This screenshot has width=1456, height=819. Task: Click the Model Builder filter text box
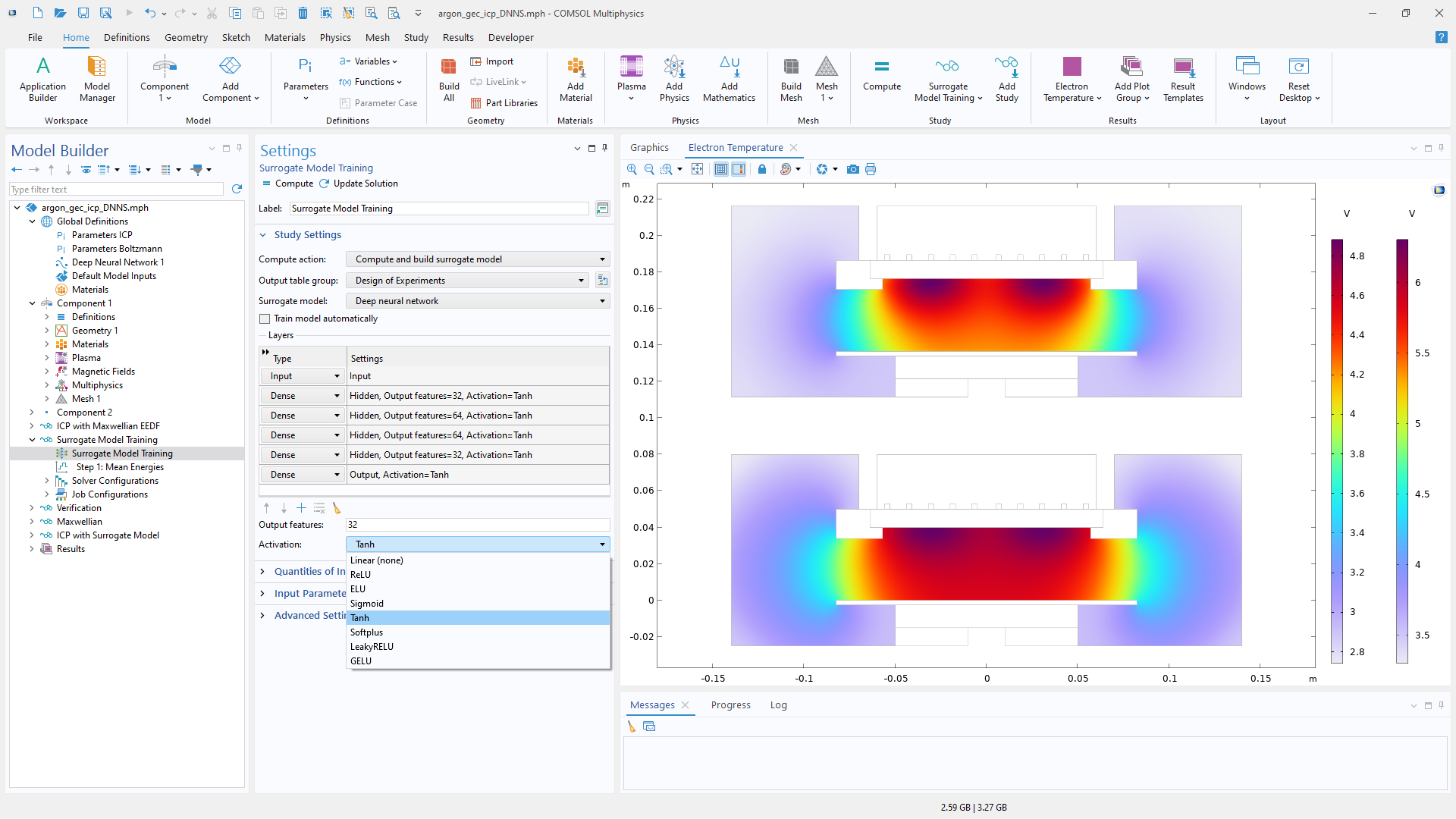click(x=117, y=190)
